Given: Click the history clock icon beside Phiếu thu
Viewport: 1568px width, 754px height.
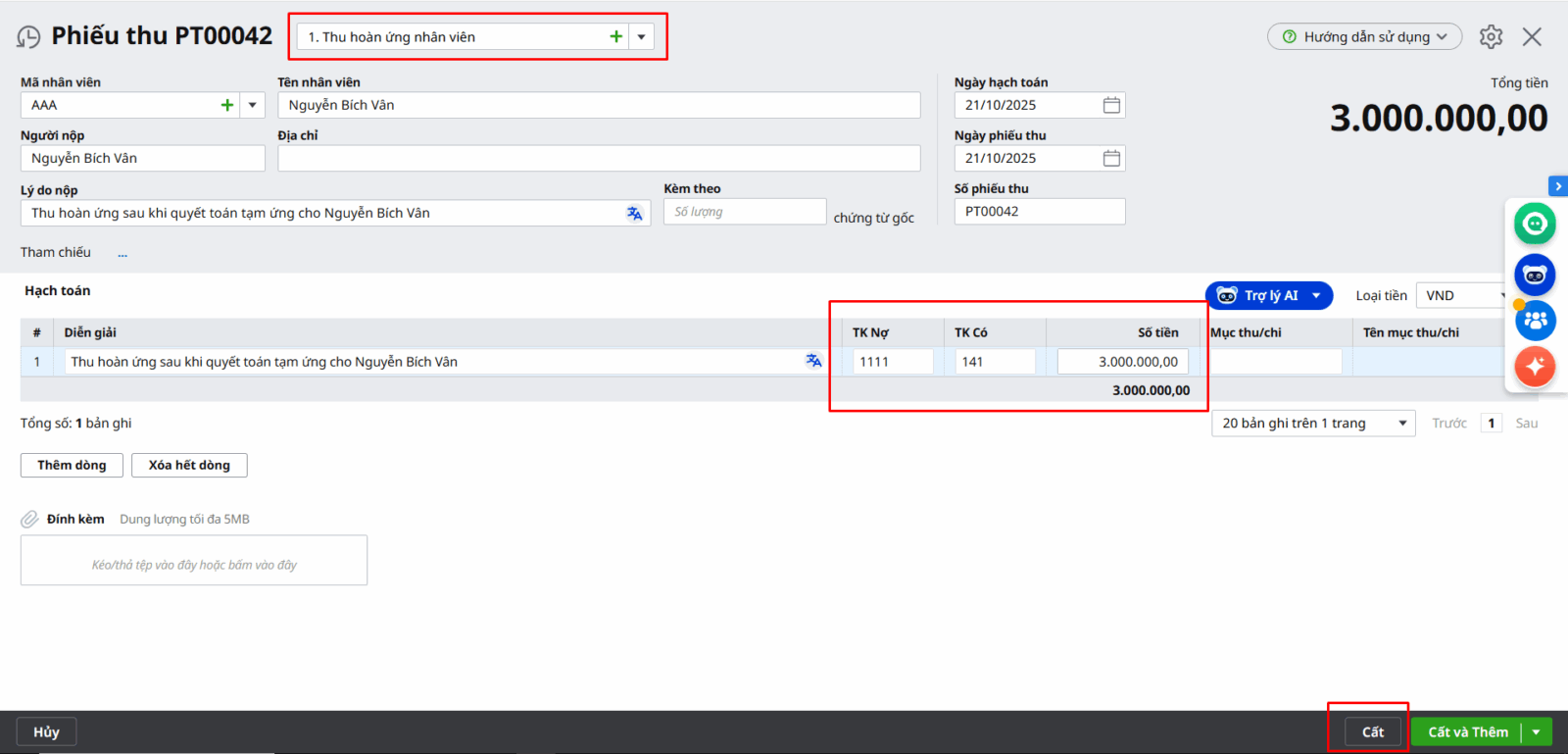Looking at the screenshot, I should click(x=28, y=37).
